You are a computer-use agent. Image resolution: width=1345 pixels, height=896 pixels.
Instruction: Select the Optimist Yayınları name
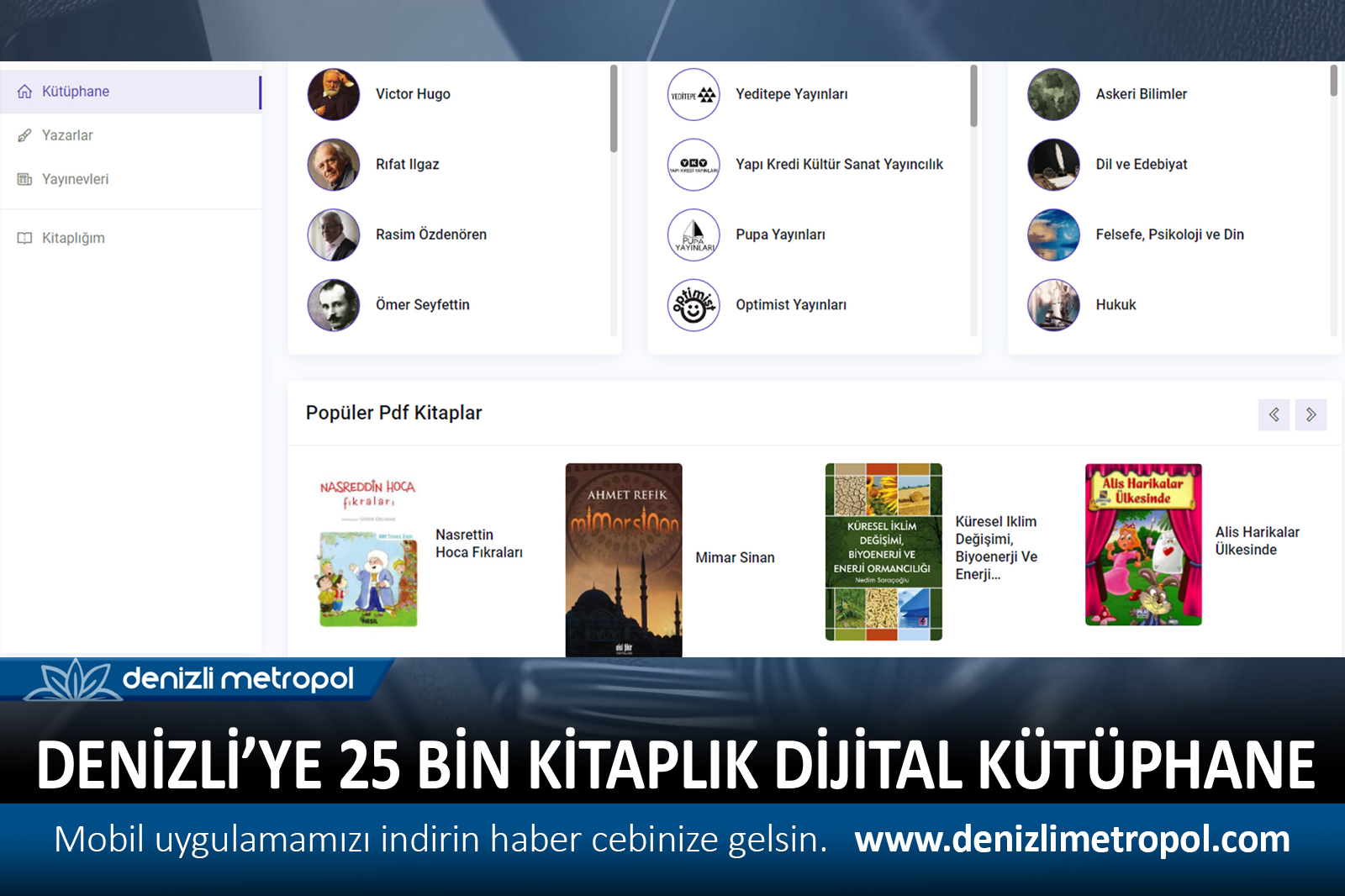tap(791, 305)
